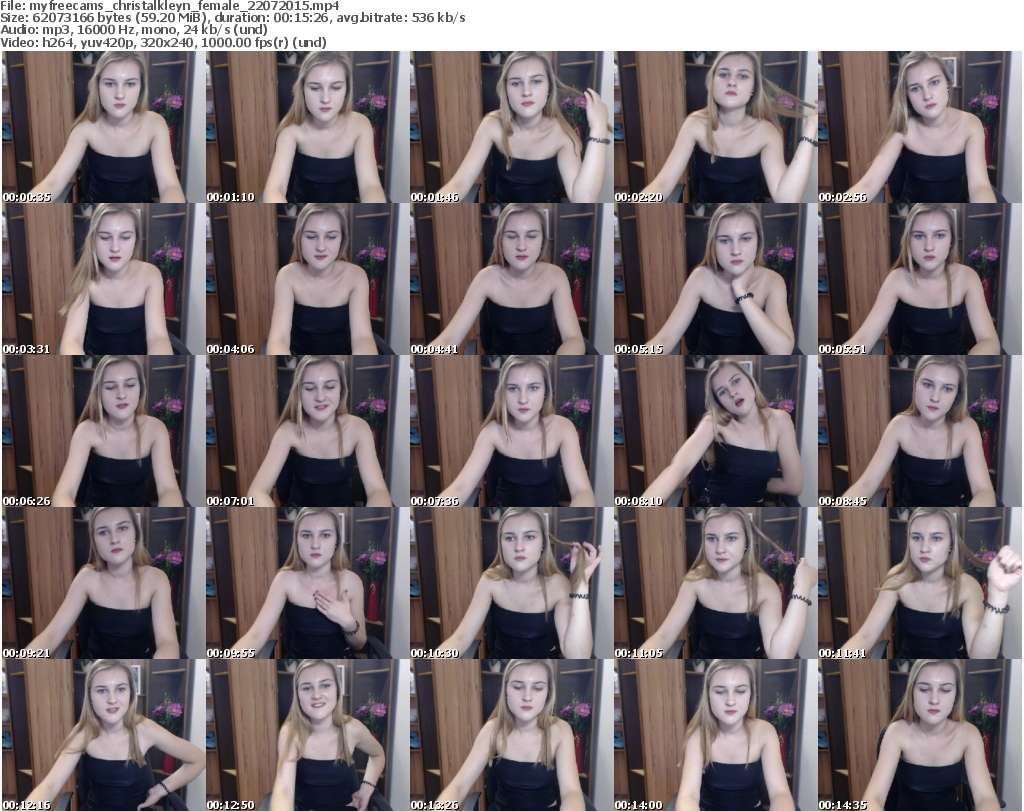
Task: Click the 00:11:41 thumbnail
Action: (x=920, y=583)
